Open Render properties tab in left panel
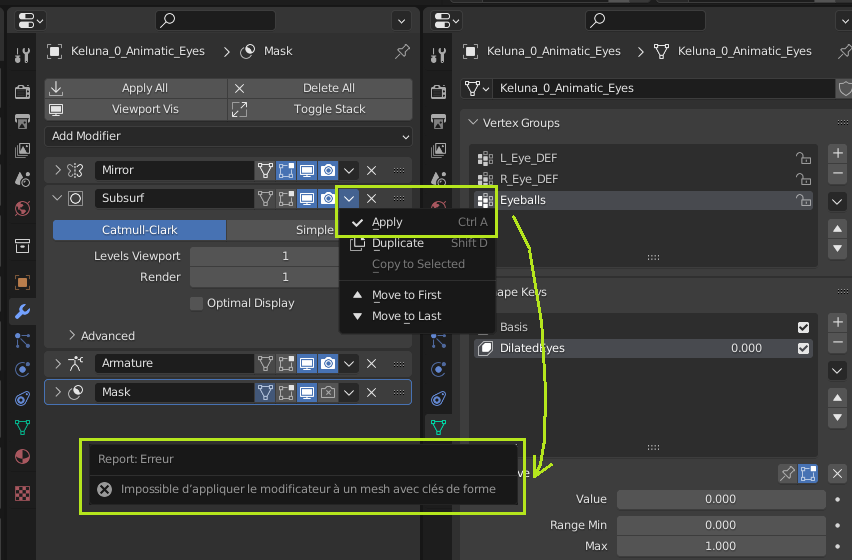 coord(22,92)
